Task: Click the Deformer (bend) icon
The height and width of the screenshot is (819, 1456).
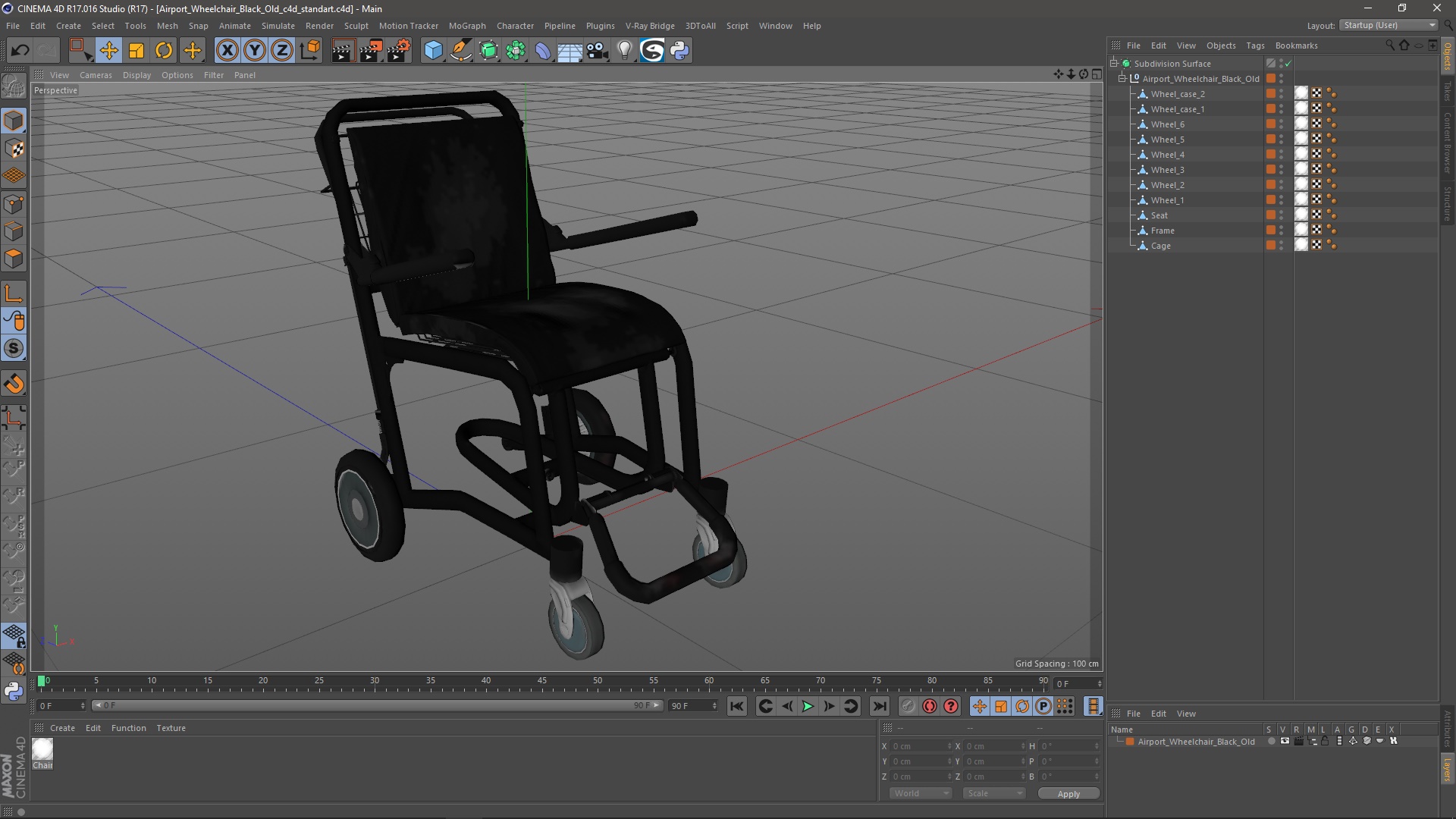Action: click(x=543, y=51)
